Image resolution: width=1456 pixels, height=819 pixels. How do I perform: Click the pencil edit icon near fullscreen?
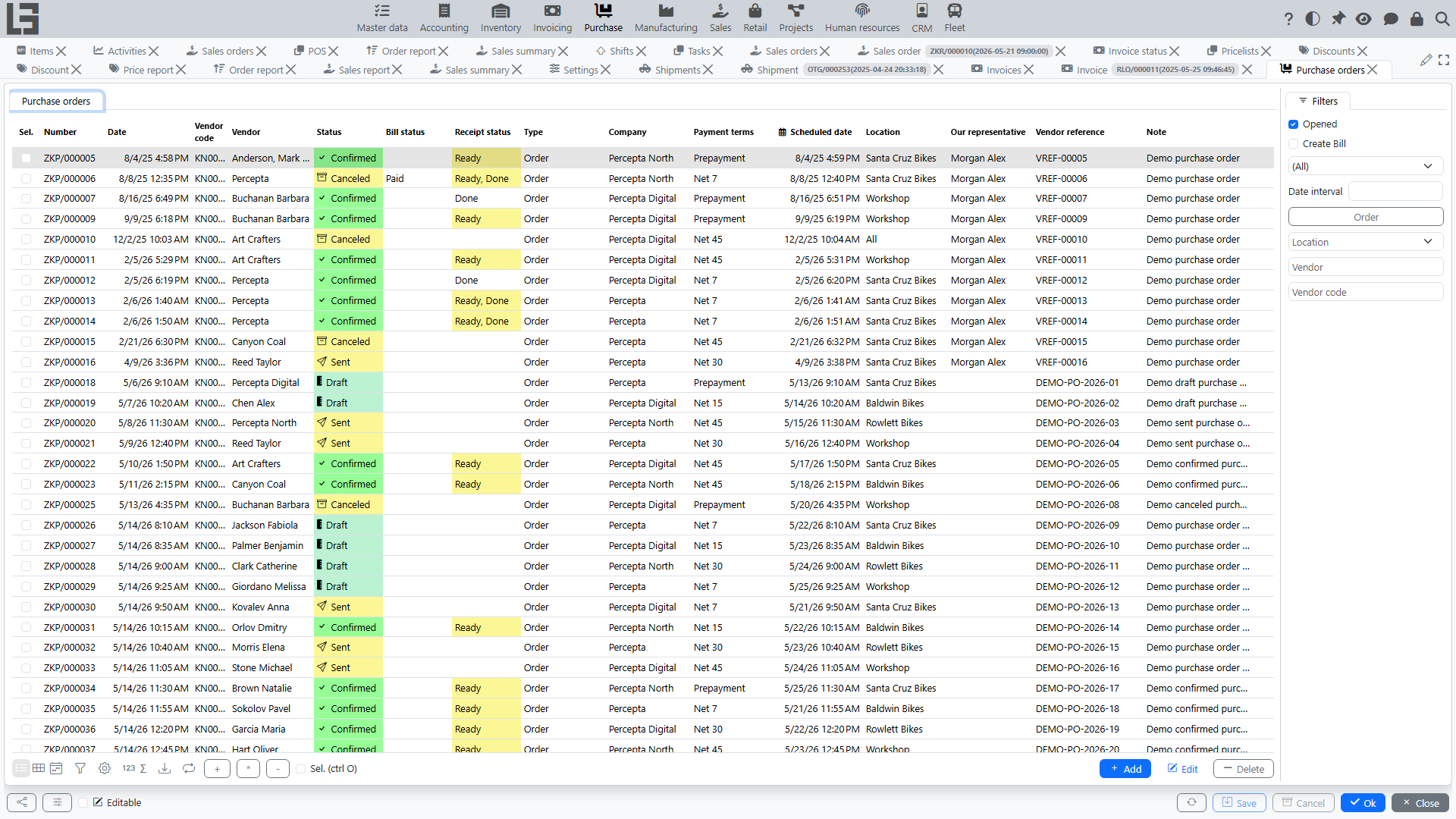click(1426, 60)
